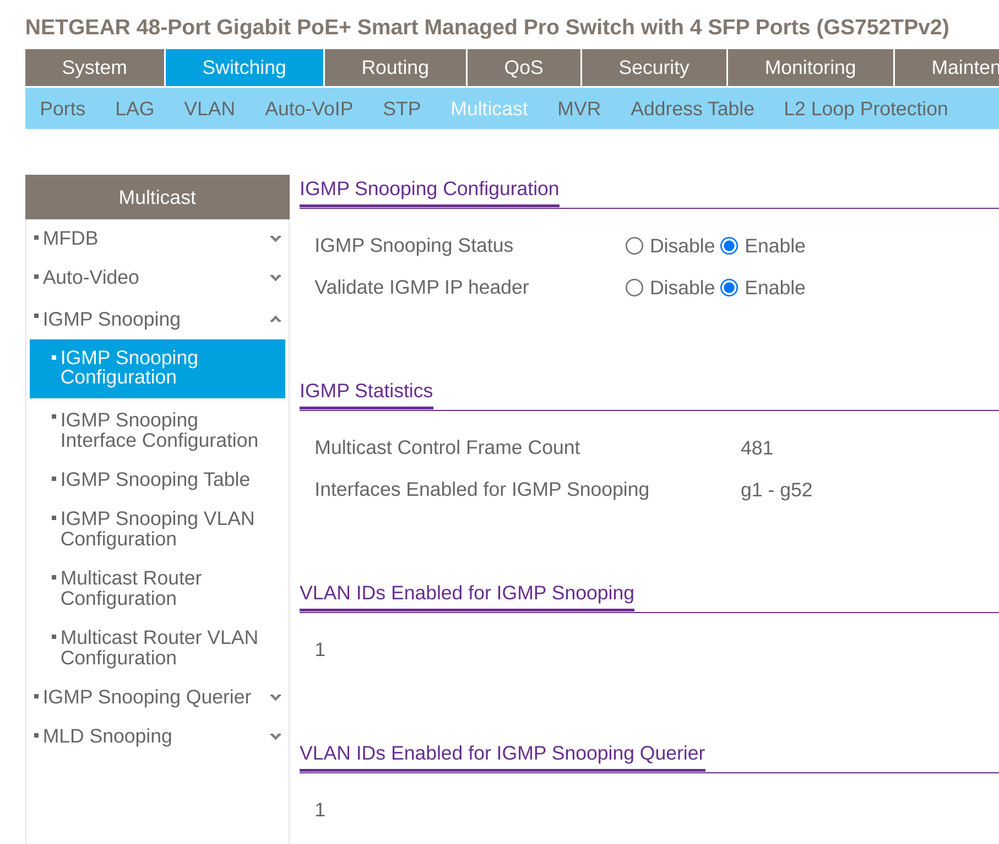Set Validate IGMP IP header to Enable
Image resolution: width=999 pixels, height=844 pixels.
coord(729,288)
